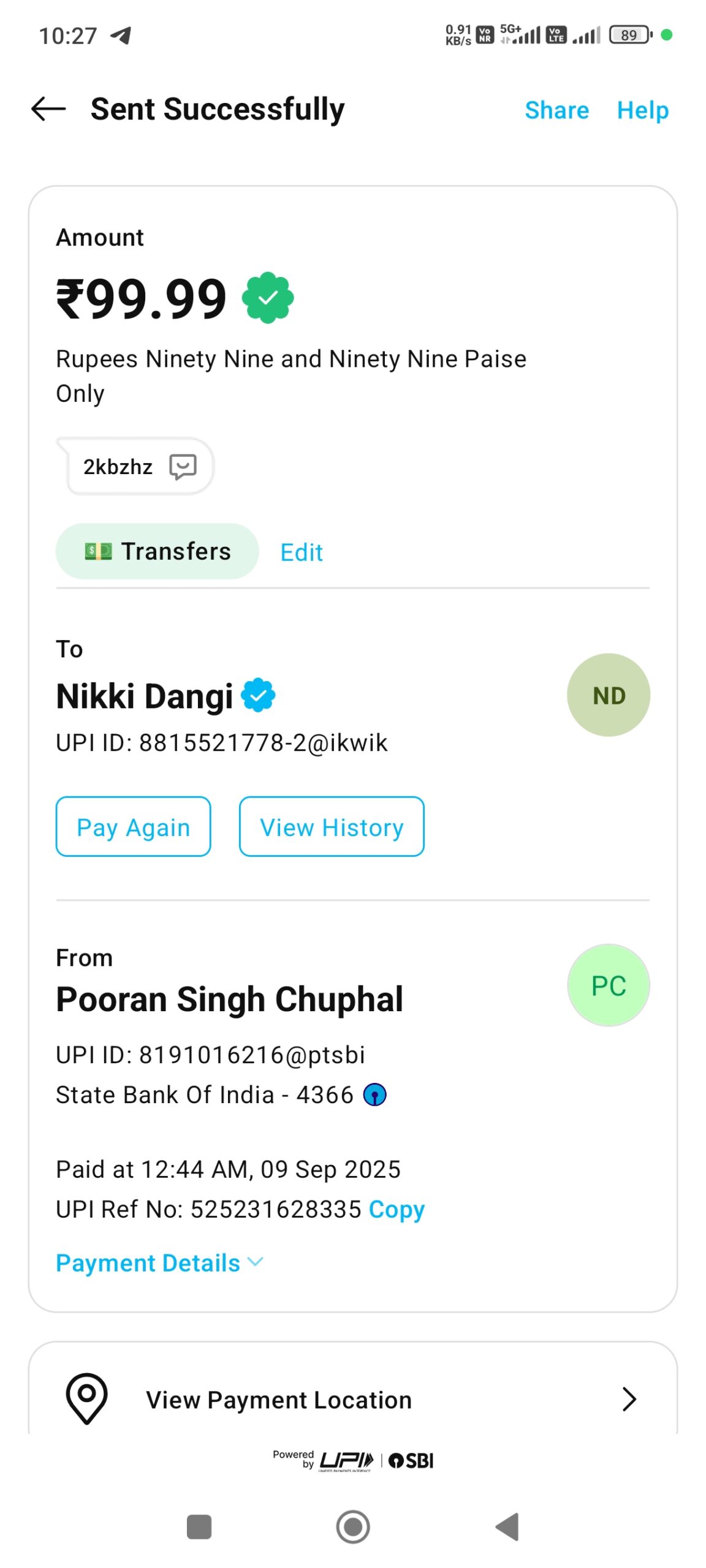Open the Share option in header
Image resolution: width=706 pixels, height=1568 pixels.
click(x=556, y=110)
